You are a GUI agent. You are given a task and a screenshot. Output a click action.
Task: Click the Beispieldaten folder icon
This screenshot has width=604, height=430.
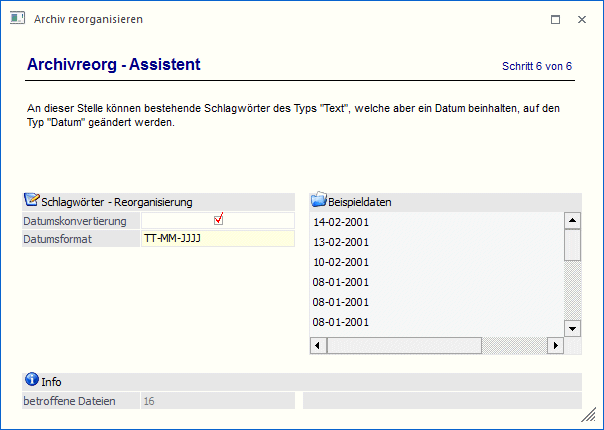point(319,200)
